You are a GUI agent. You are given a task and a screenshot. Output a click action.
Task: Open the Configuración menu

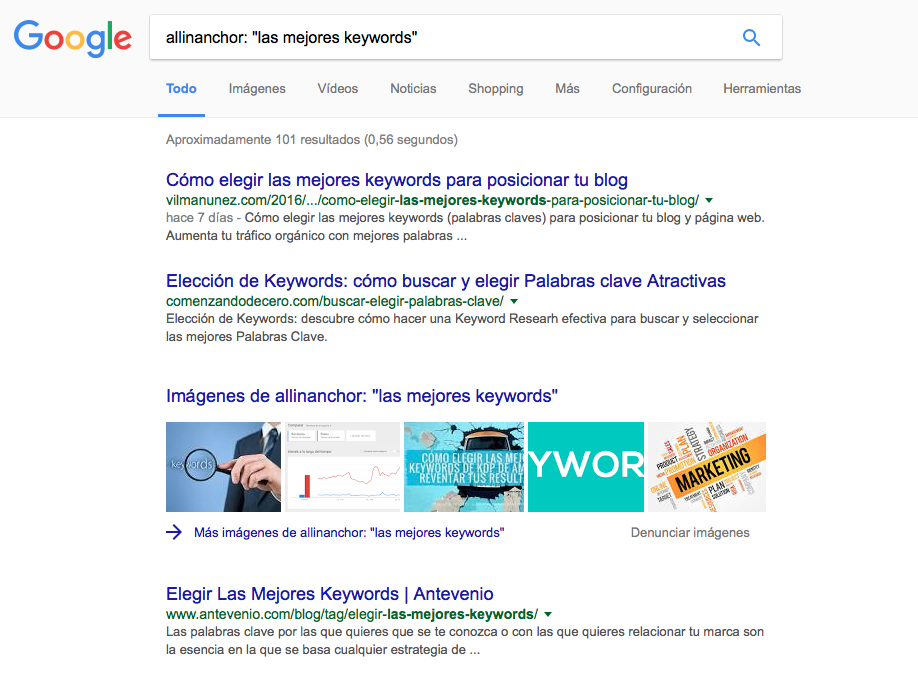[652, 89]
